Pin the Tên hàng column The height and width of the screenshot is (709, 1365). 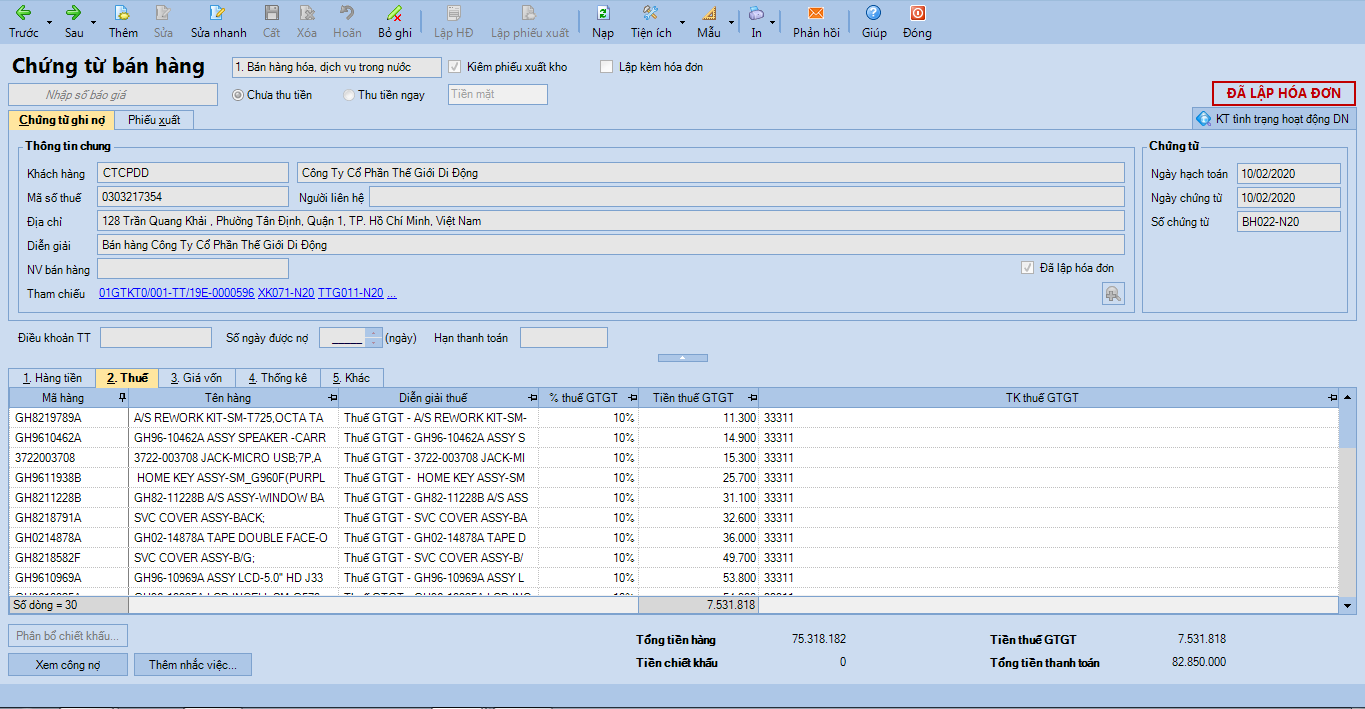(x=332, y=398)
